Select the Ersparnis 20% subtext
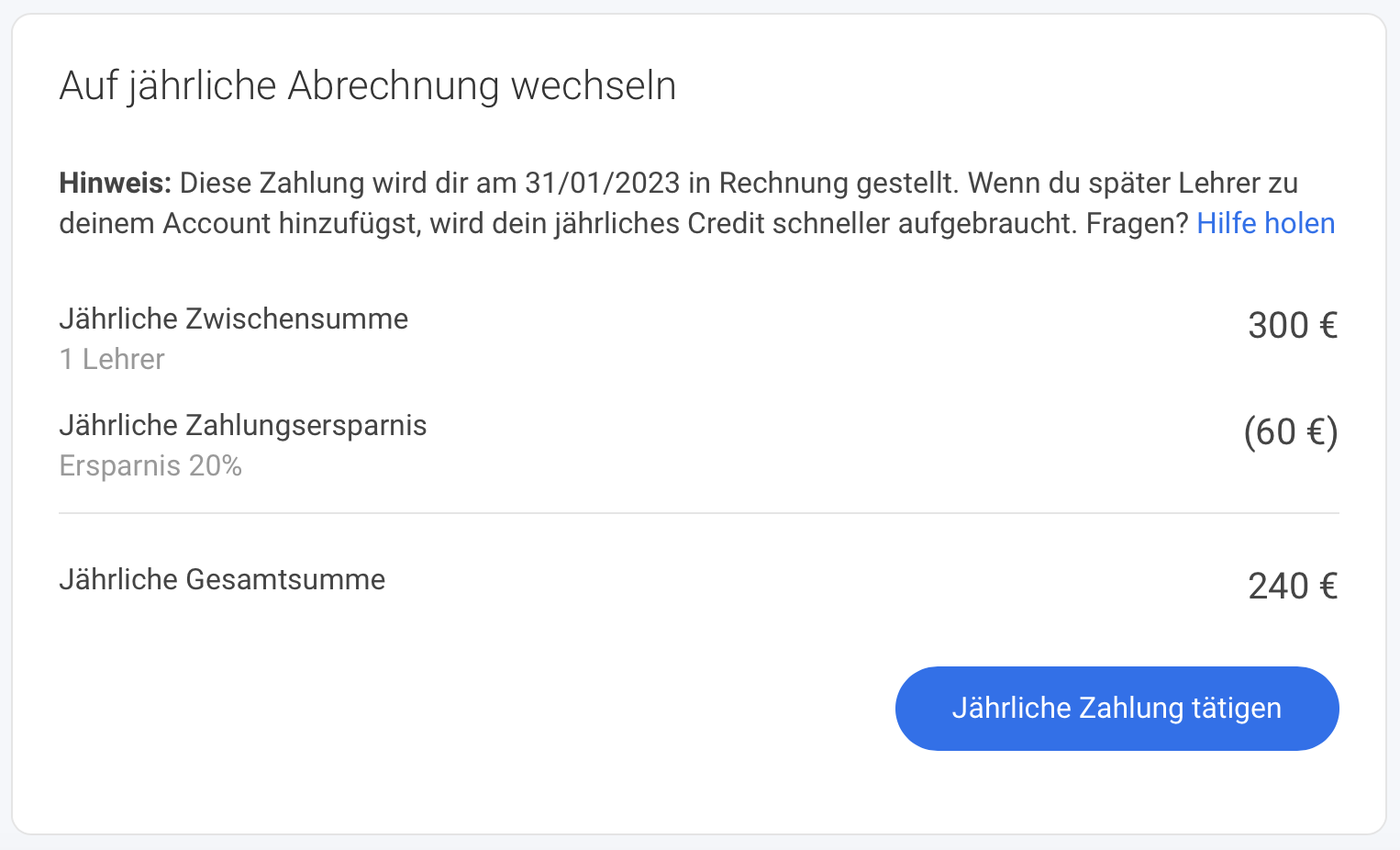Screen dimensions: 1400x850 (x=150, y=466)
